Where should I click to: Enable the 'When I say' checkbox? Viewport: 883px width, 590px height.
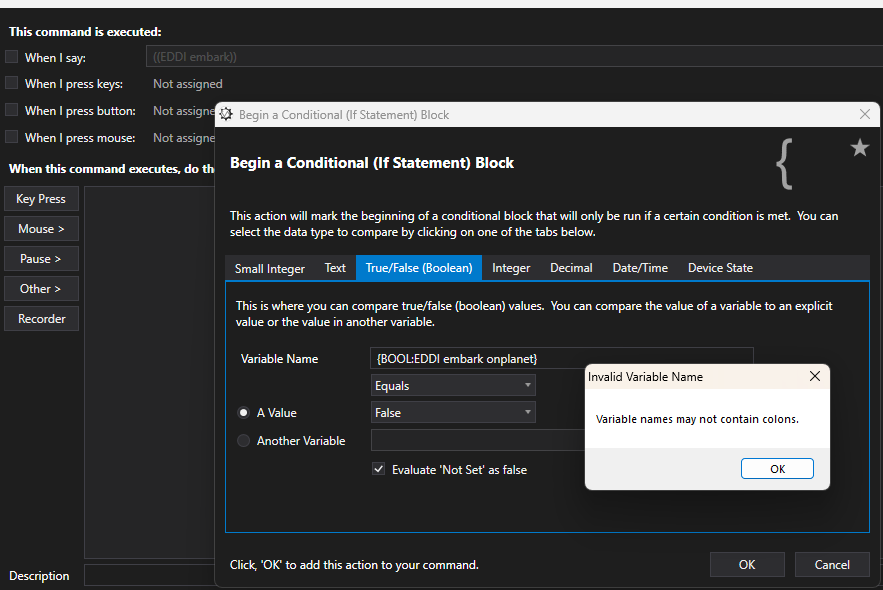point(11,57)
